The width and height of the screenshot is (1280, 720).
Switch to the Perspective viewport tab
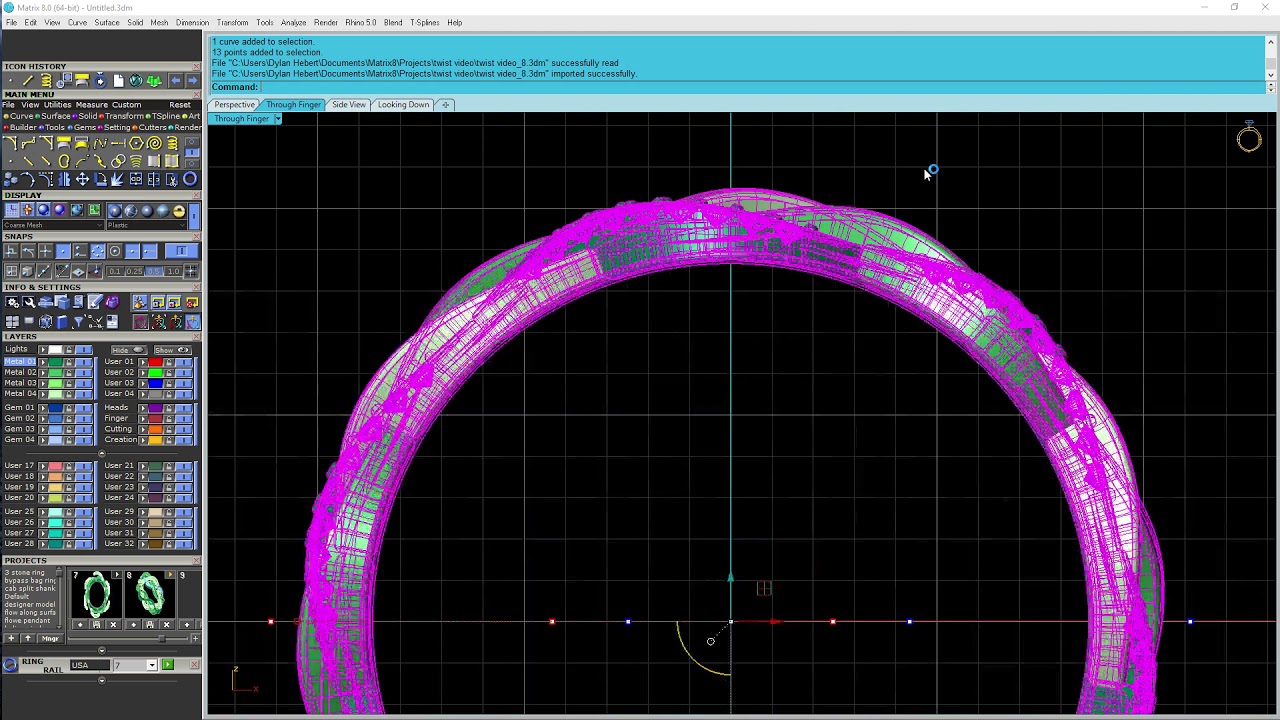click(234, 104)
